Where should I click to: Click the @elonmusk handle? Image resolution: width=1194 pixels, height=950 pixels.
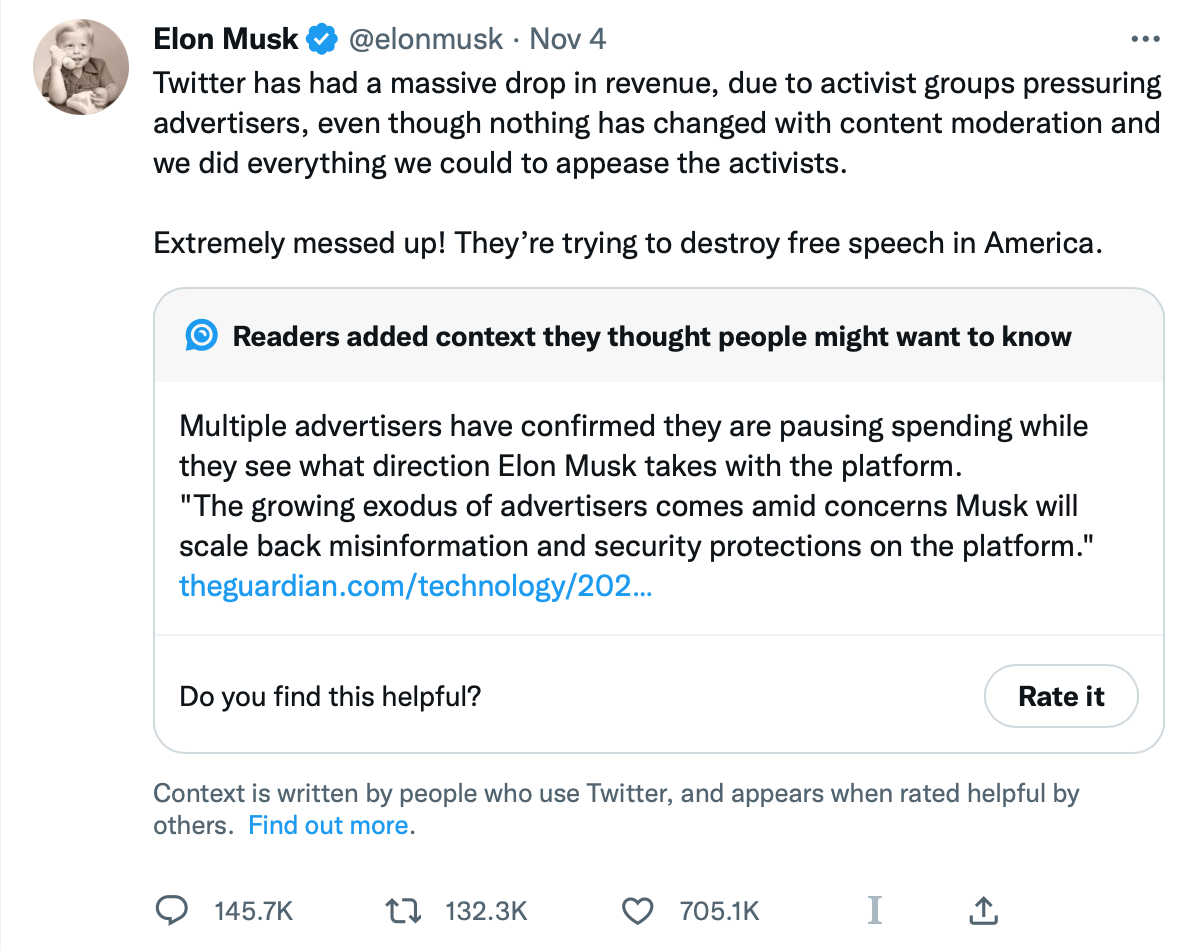pos(424,39)
